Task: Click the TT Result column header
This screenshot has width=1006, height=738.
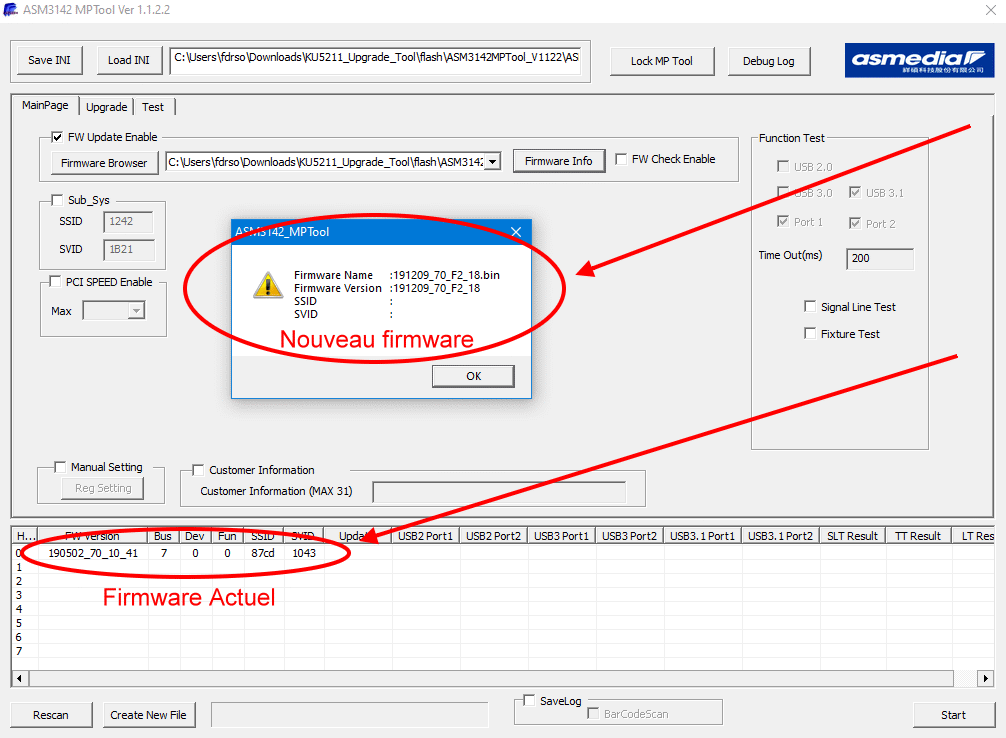Action: click(917, 536)
